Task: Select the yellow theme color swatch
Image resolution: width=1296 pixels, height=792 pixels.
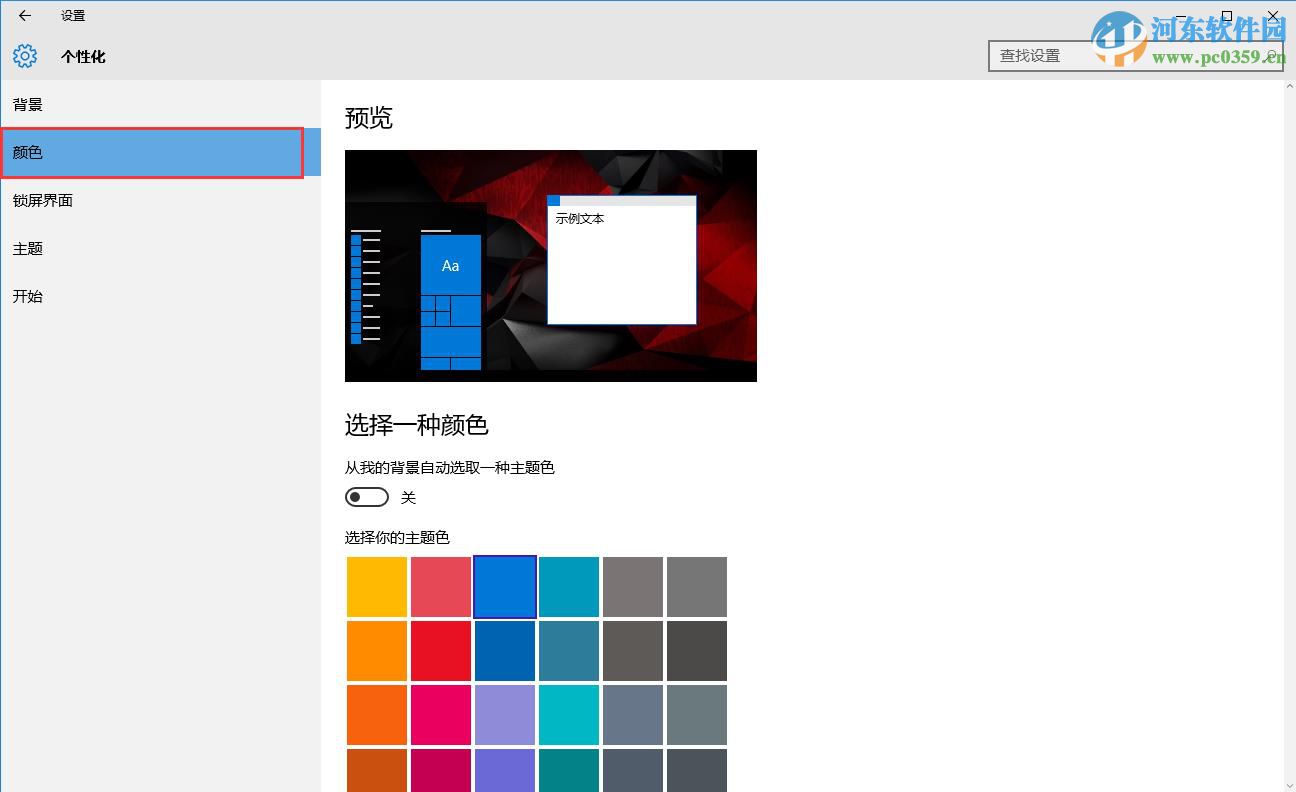Action: point(376,586)
